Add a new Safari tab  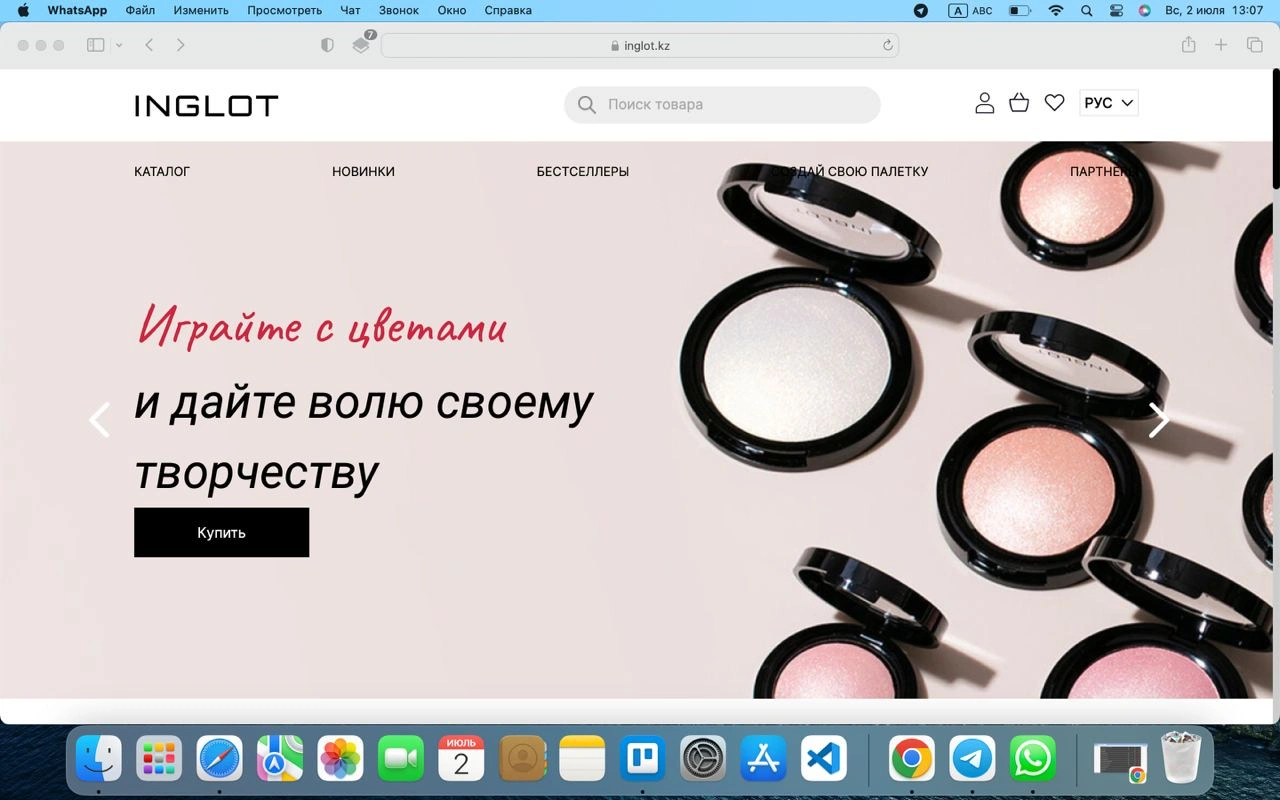click(1221, 45)
